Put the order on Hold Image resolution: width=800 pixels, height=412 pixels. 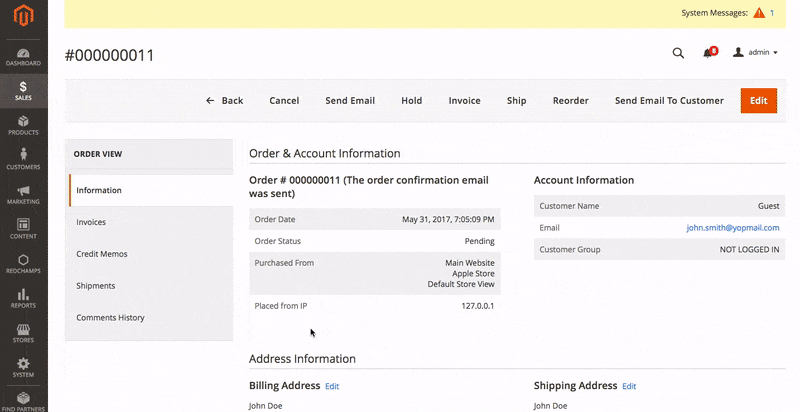pos(411,100)
